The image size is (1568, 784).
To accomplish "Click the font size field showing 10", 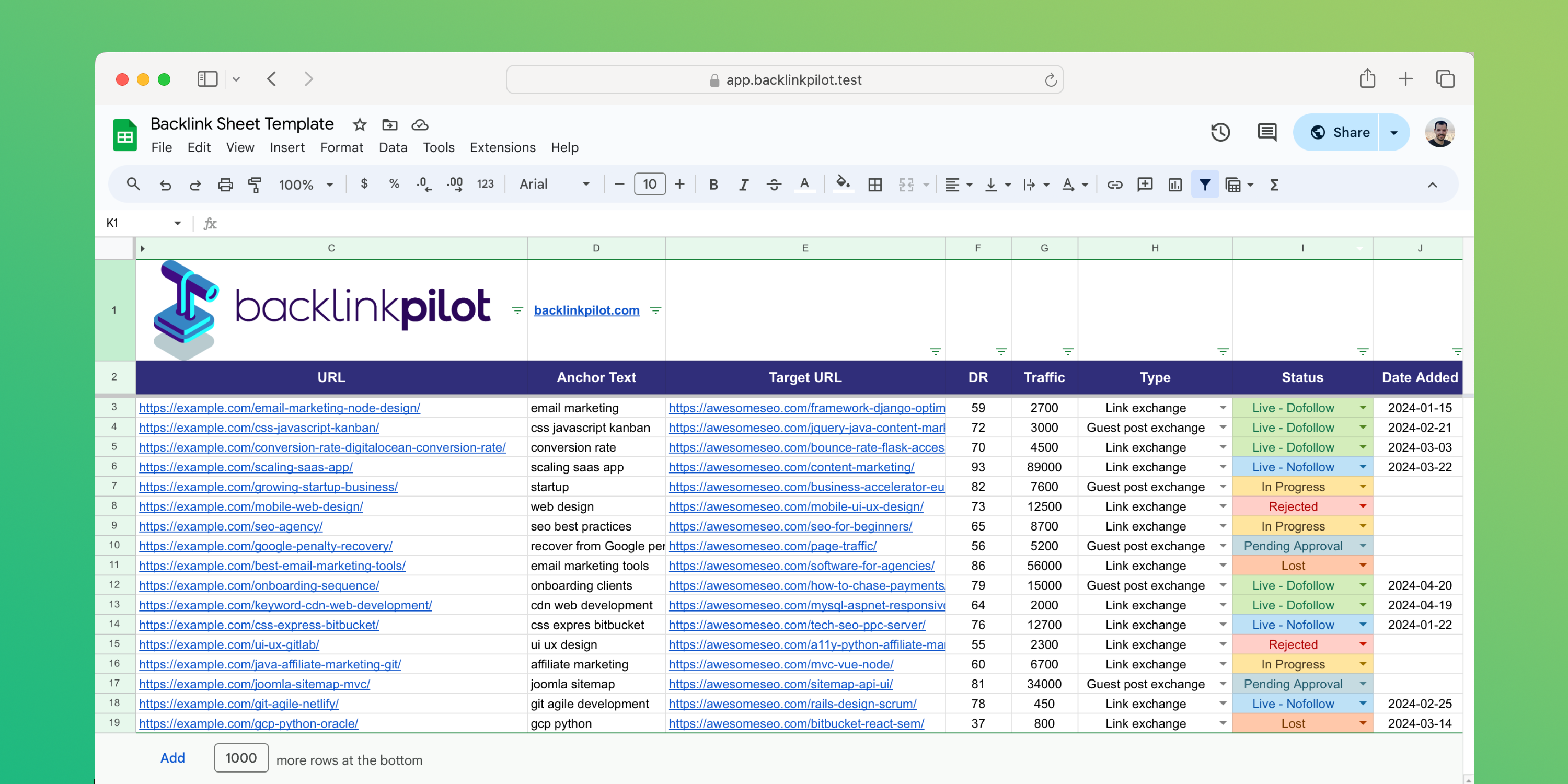I will [x=650, y=184].
